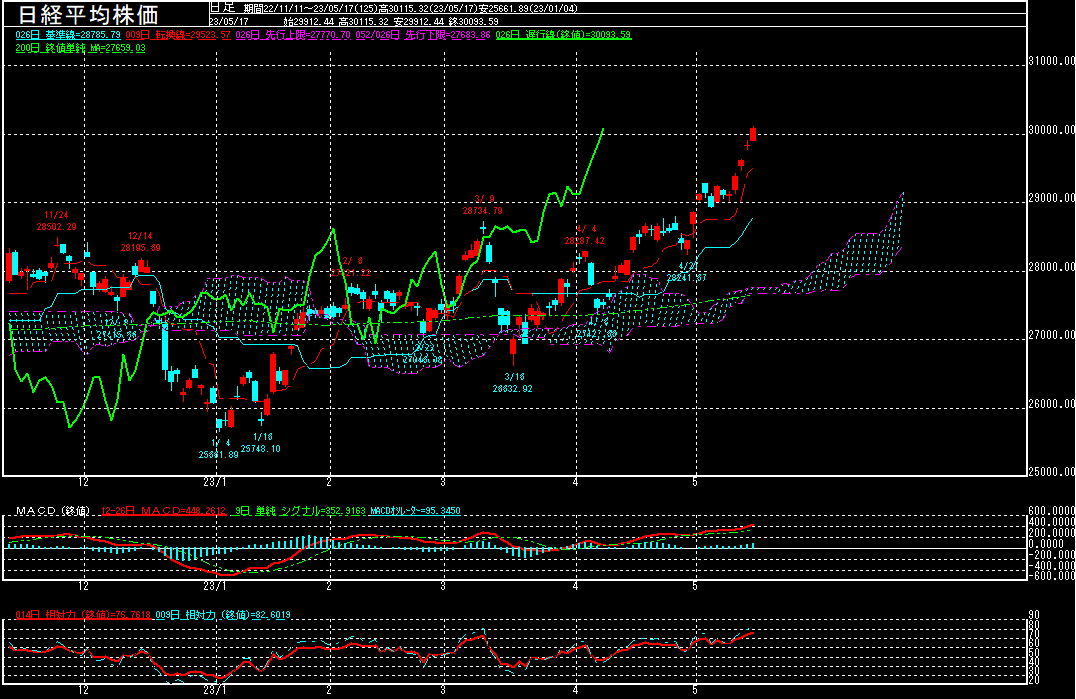
Task: Click the opening price 始29912.44
Action: (x=309, y=21)
